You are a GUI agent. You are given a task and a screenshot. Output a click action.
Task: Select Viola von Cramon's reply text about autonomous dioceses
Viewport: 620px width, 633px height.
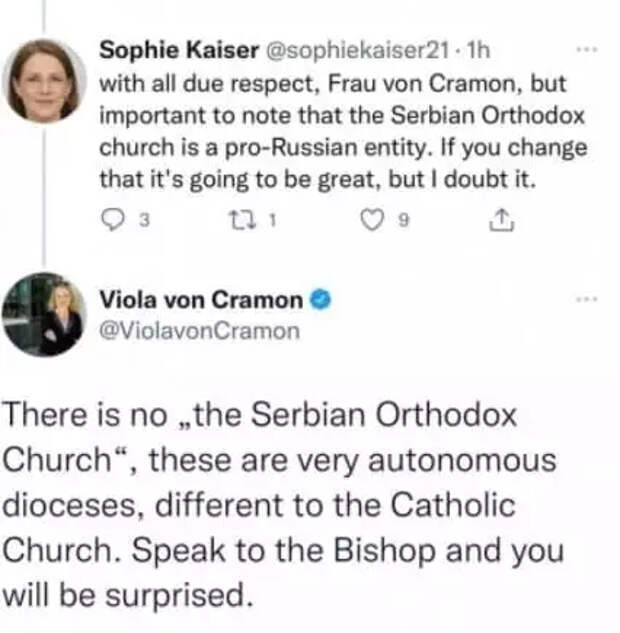coord(283,505)
